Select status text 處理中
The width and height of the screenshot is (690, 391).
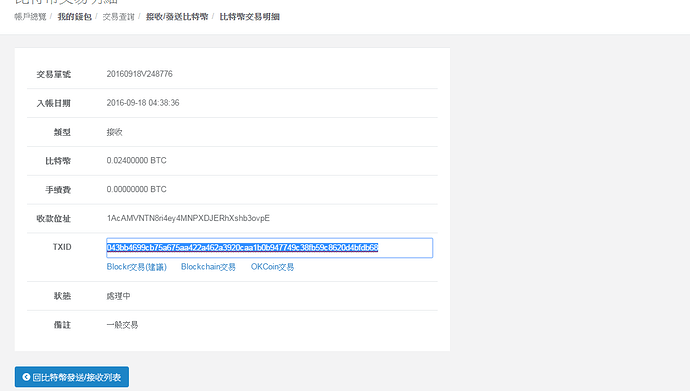(118, 296)
